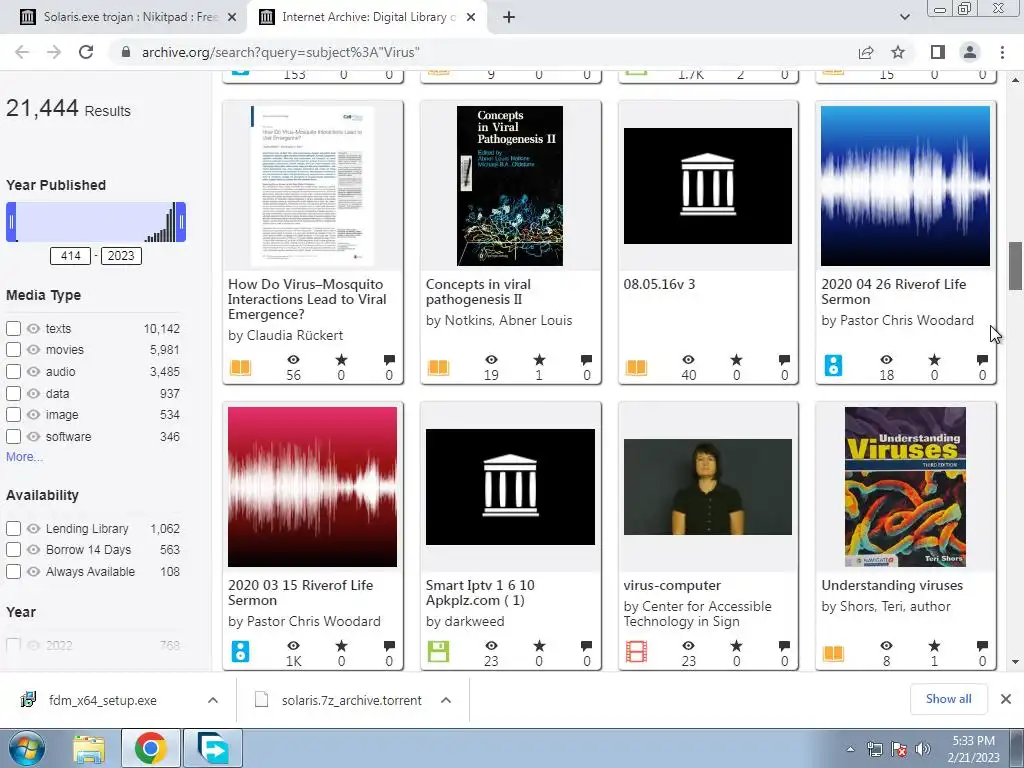The image size is (1024, 768).
Task: Click audio icon on 2020 04 26 Riverof Life Sermon card
Action: tap(833, 366)
